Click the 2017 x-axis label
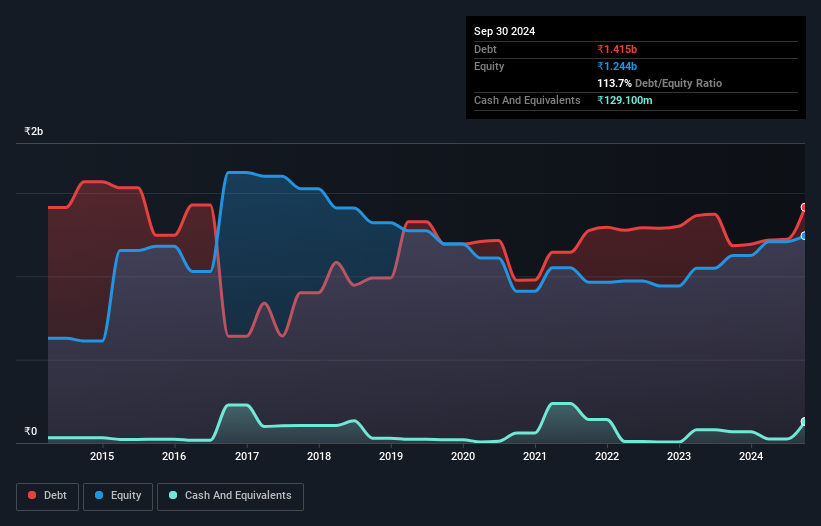821x526 pixels. [247, 456]
